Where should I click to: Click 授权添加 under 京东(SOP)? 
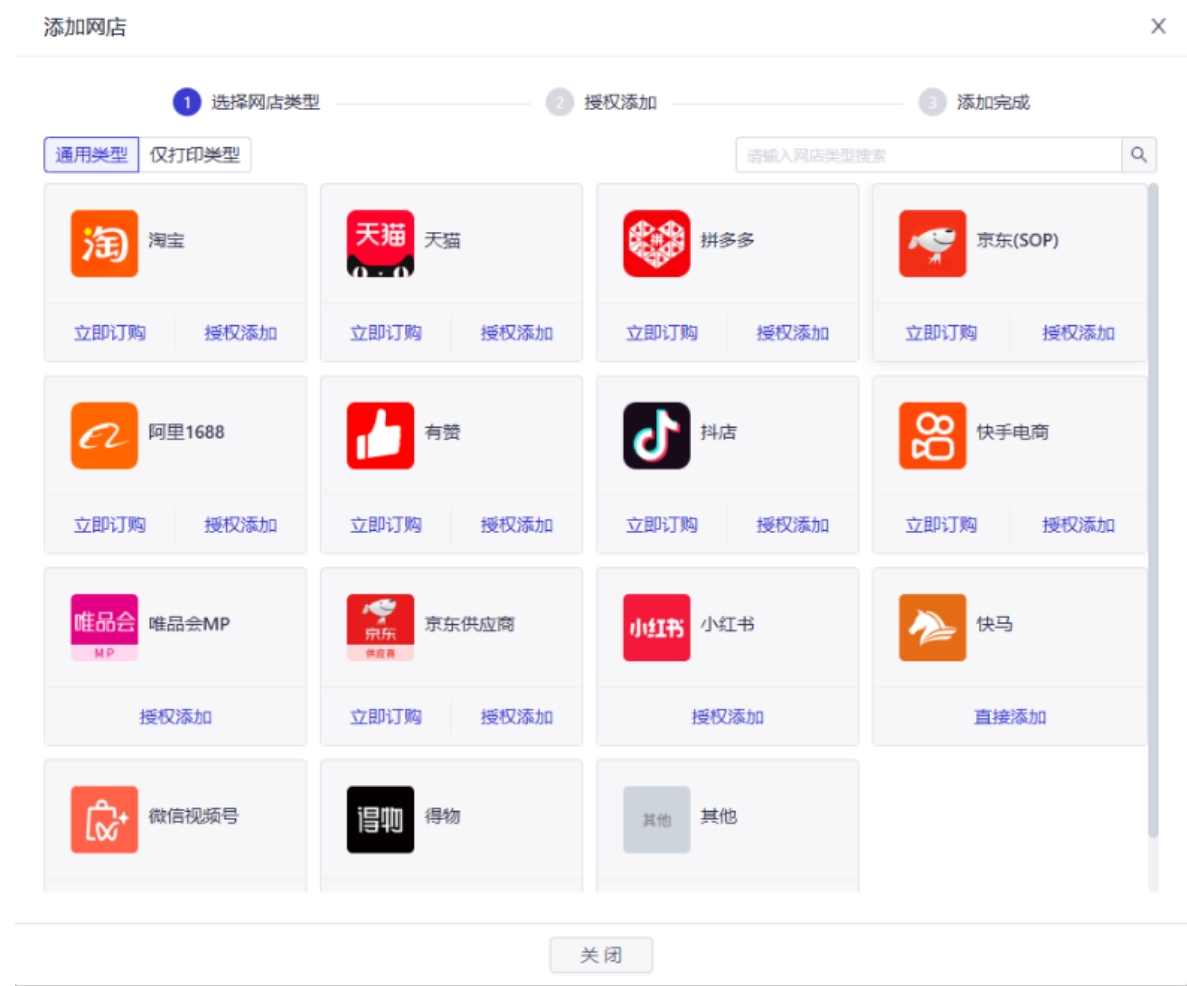(x=1078, y=332)
